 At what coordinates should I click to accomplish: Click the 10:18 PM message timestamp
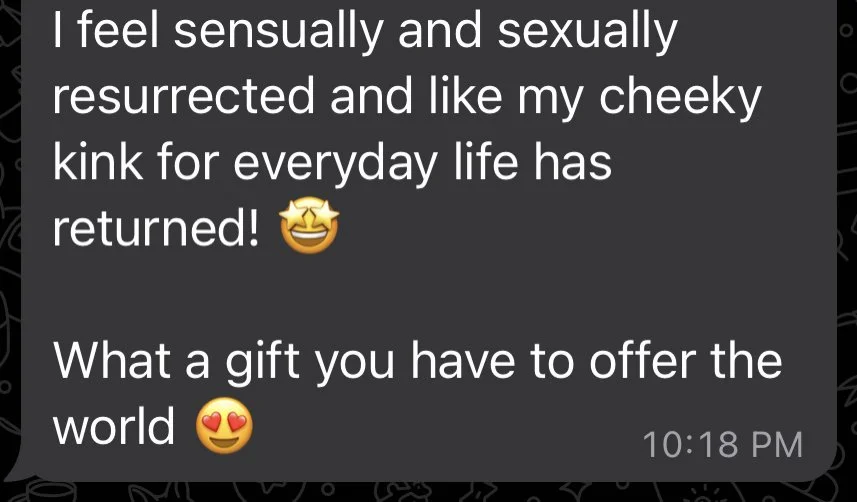pyautogui.click(x=723, y=444)
